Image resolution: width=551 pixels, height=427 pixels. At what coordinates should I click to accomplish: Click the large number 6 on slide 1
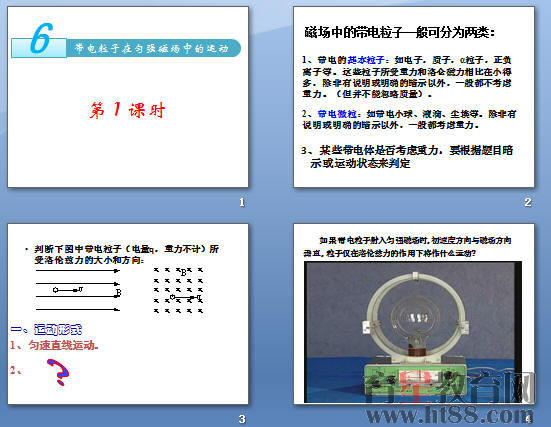coord(41,39)
